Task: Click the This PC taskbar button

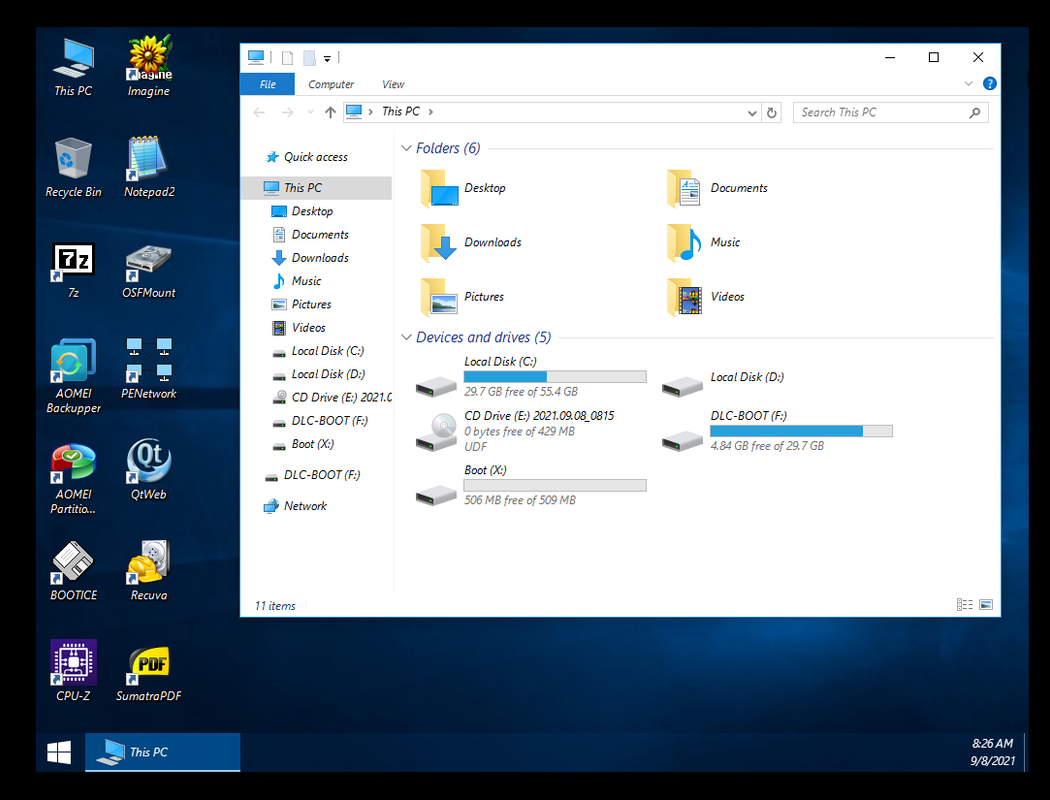Action: tap(163, 752)
